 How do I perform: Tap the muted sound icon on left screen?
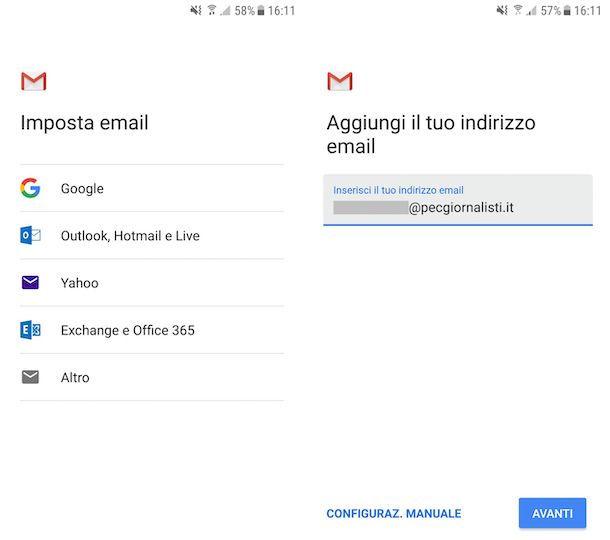click(x=196, y=11)
